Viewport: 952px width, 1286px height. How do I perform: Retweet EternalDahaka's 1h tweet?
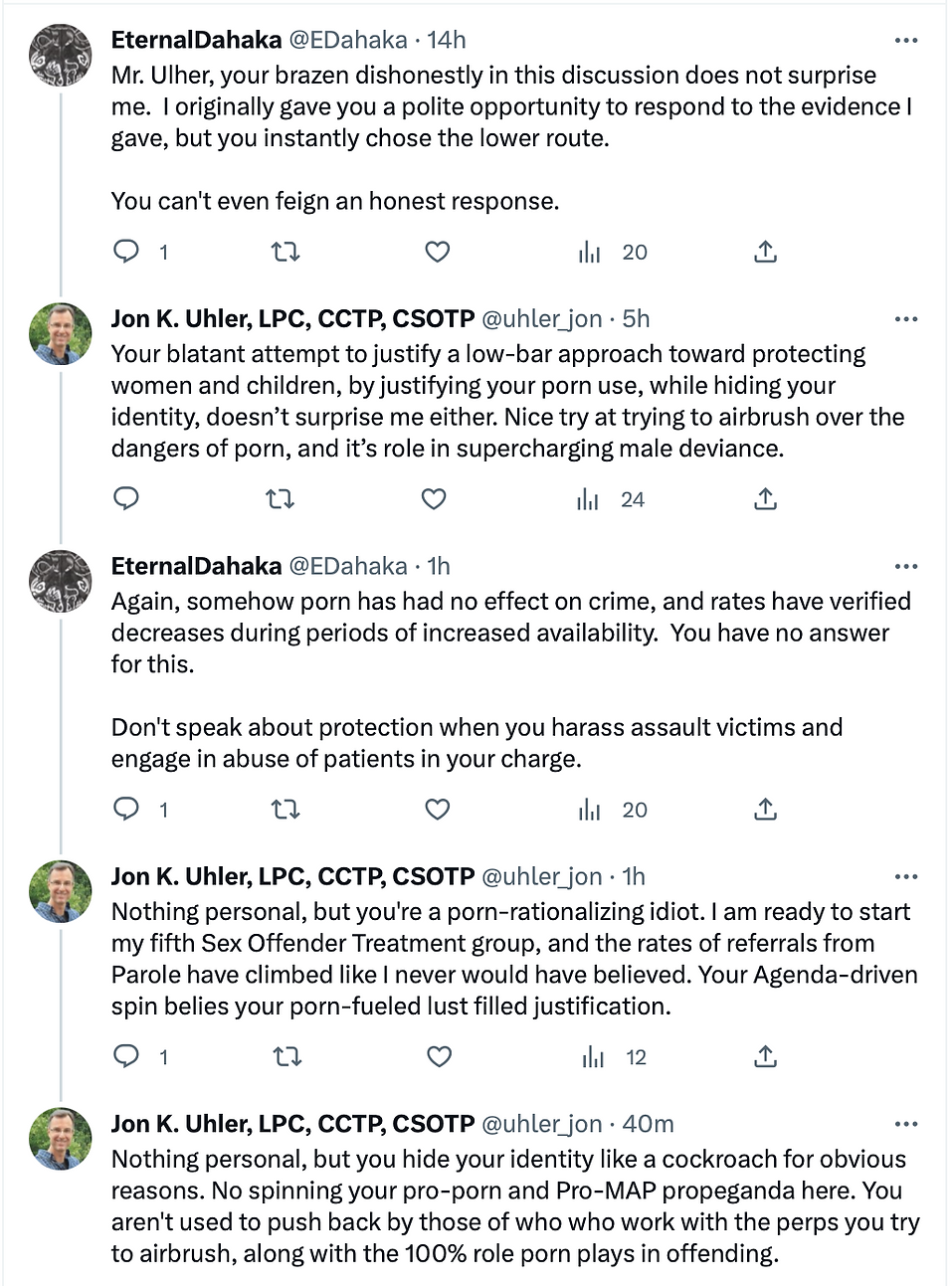286,809
